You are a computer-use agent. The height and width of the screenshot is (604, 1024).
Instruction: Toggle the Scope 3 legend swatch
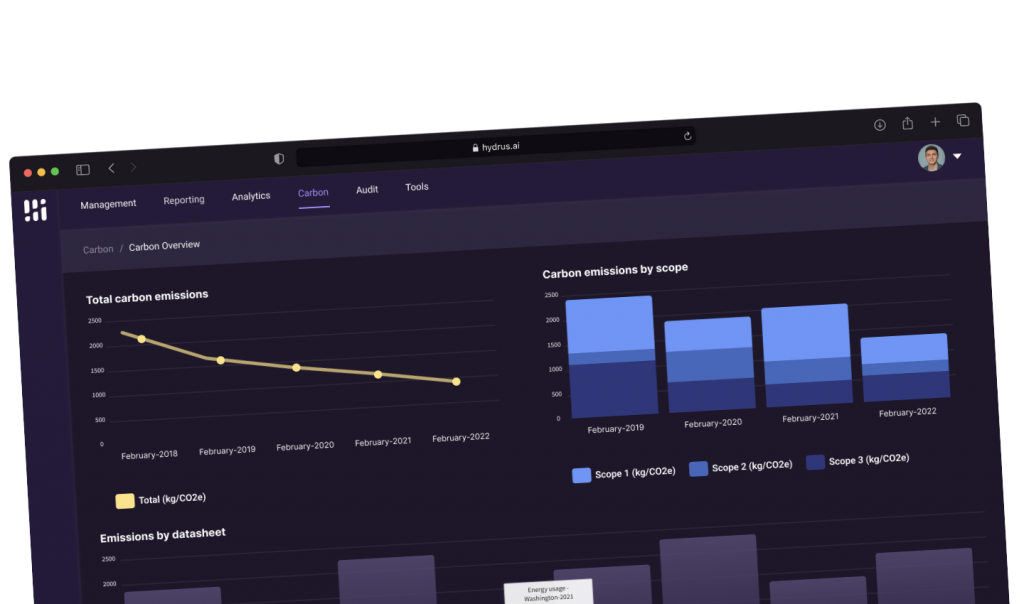click(815, 462)
